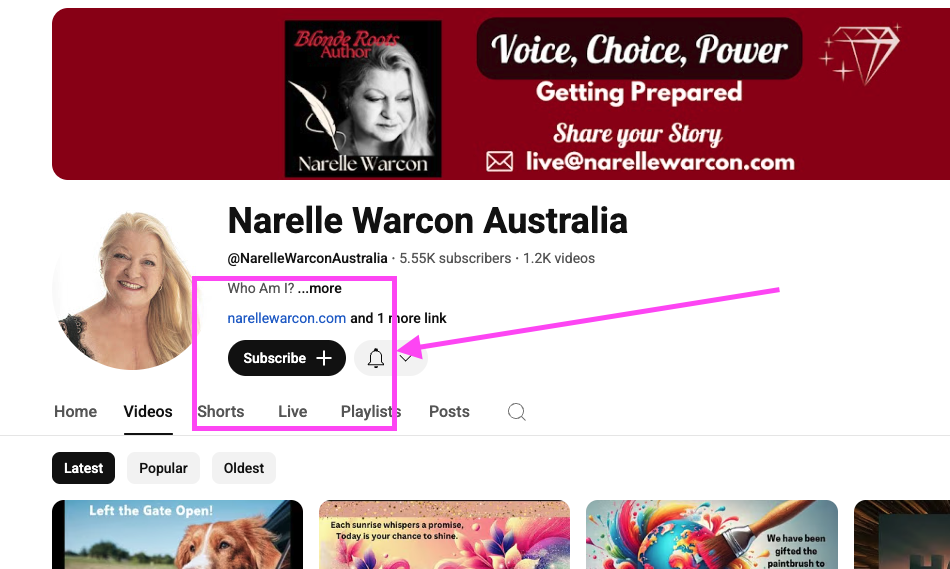Viewport: 950px width, 569px height.
Task: Switch to the Playlists tab
Action: (371, 411)
